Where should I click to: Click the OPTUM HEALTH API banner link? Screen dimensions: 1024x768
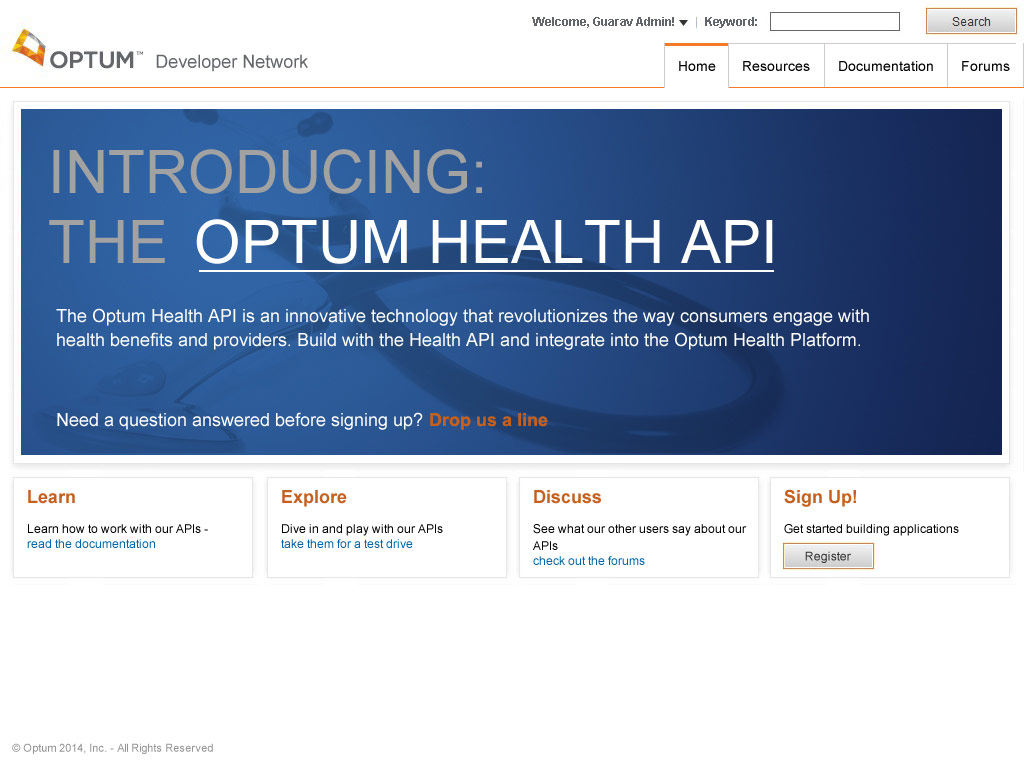485,241
